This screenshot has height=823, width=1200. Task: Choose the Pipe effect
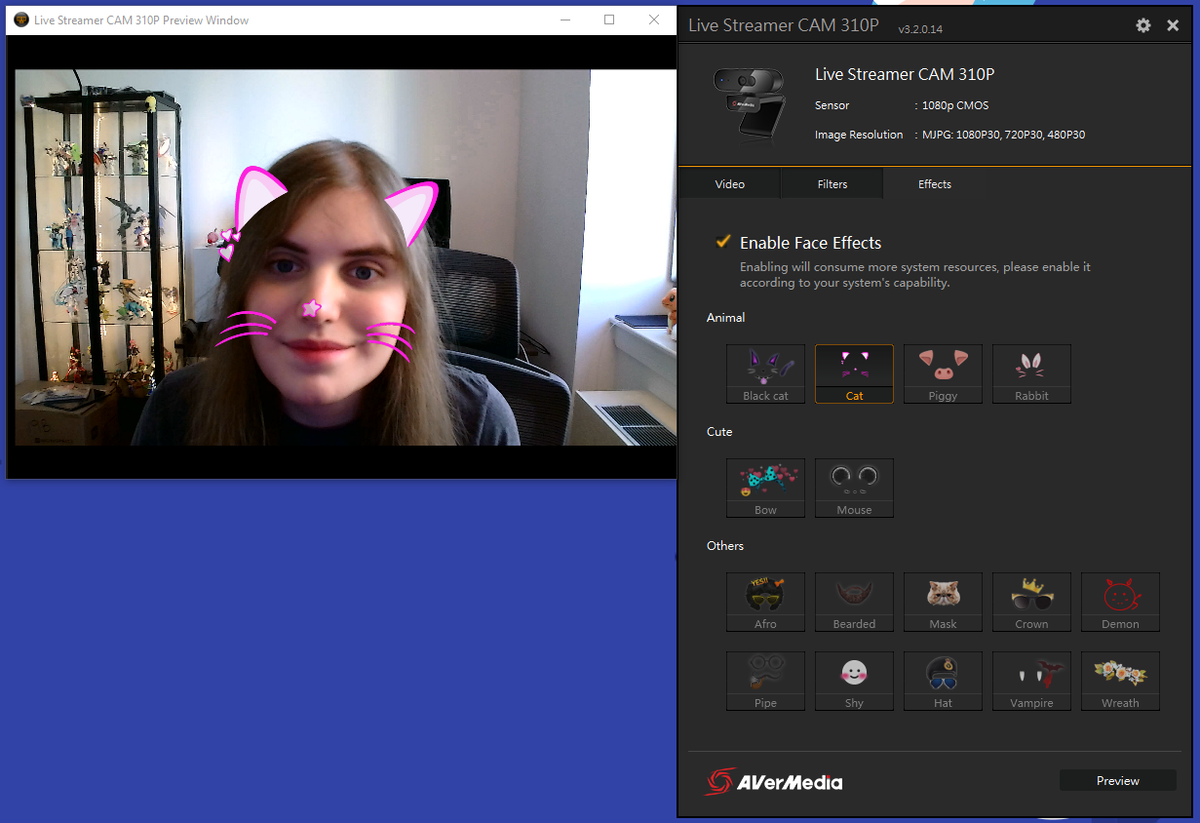(765, 681)
